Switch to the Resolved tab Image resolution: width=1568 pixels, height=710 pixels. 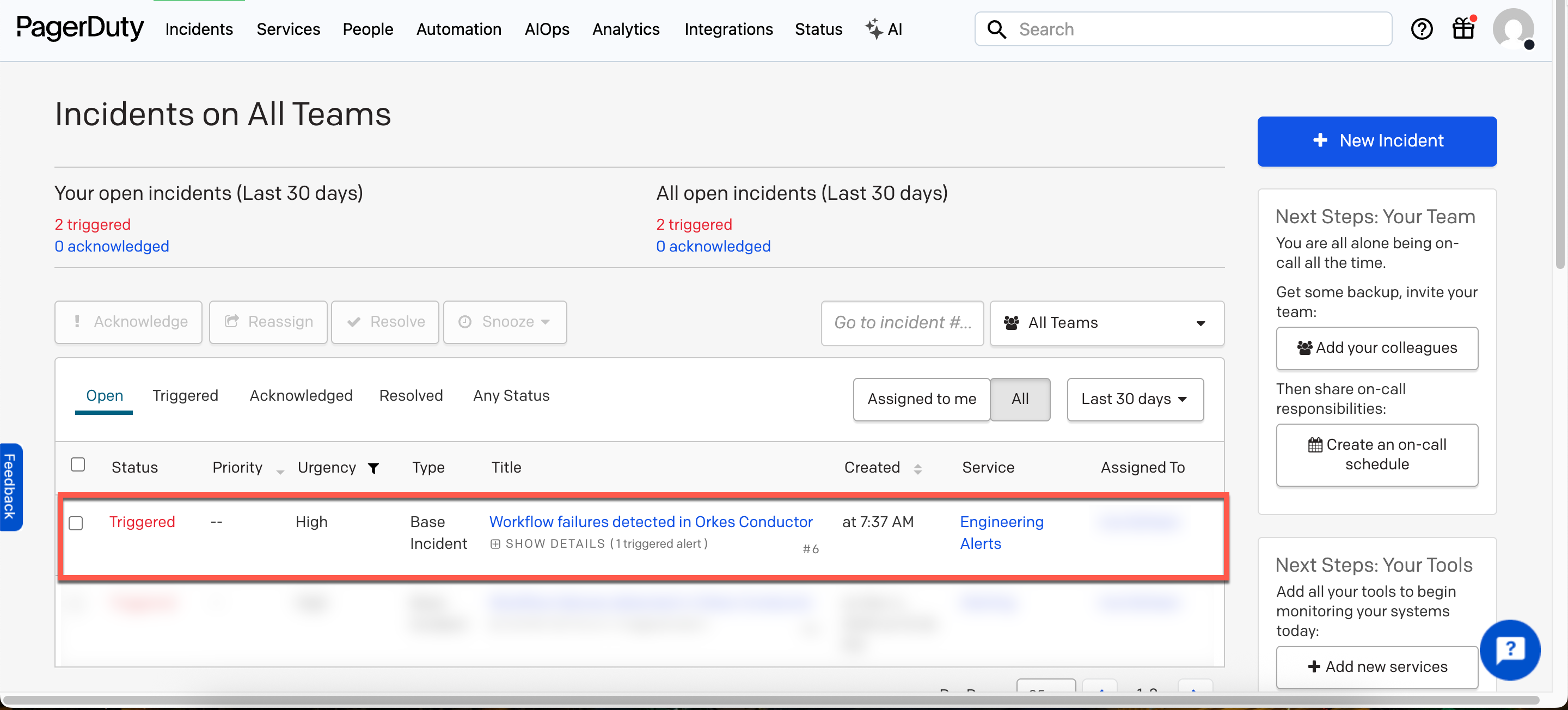(x=411, y=395)
